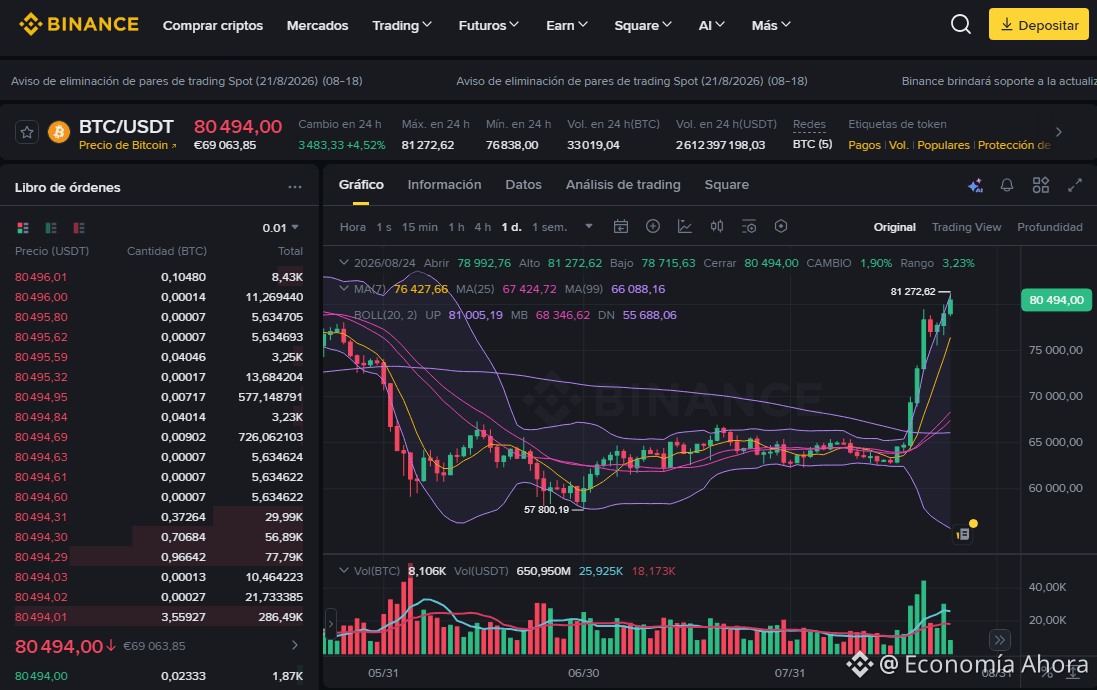Add BTC/USDT to favorites with star
The height and width of the screenshot is (690, 1097).
[27, 132]
